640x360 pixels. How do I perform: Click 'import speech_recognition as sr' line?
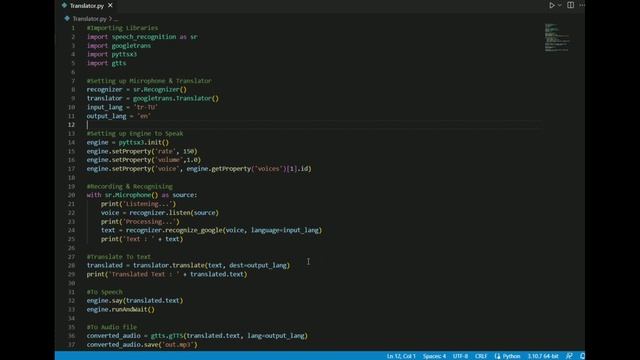[142, 37]
